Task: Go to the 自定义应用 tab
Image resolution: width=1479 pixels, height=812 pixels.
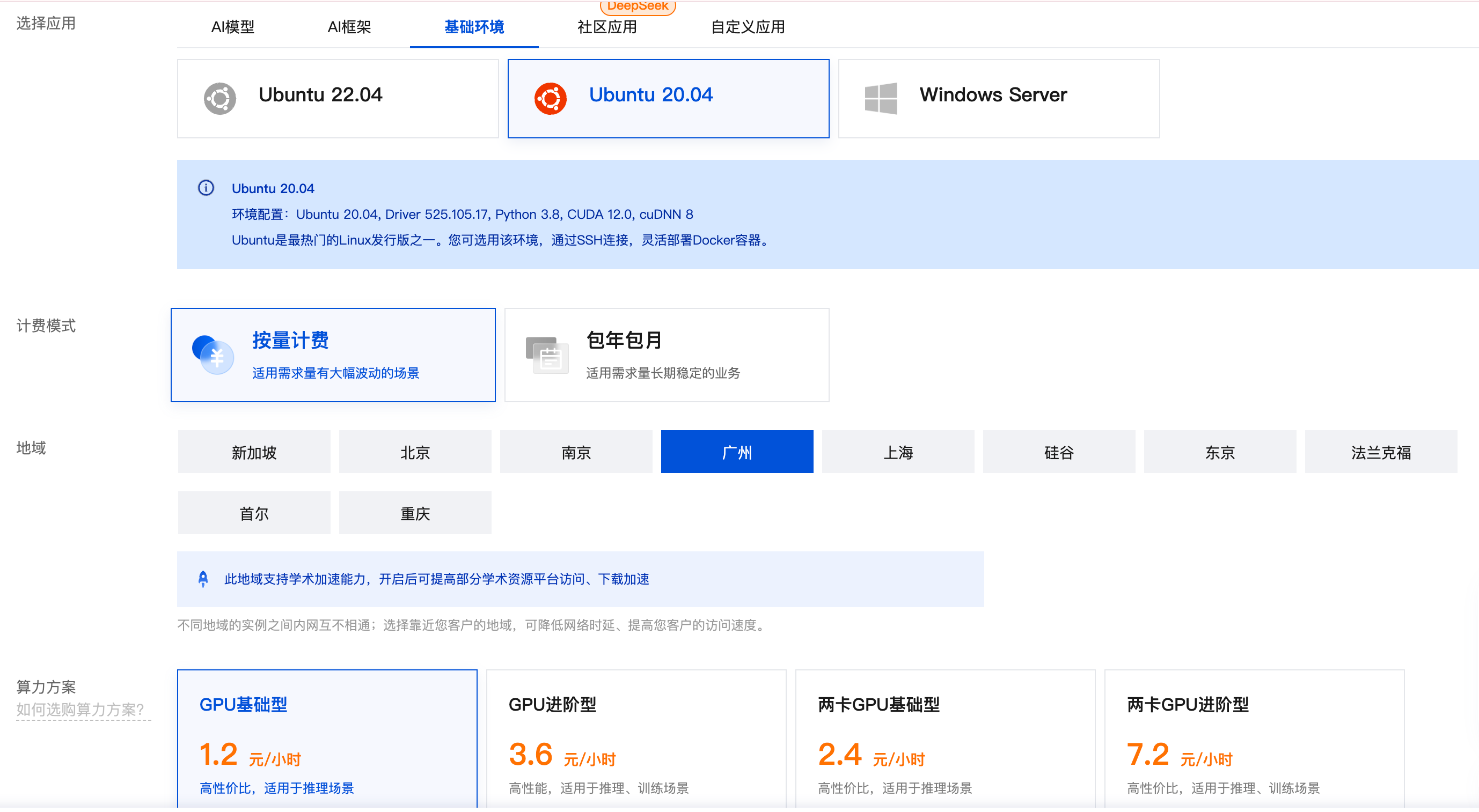Action: point(748,27)
